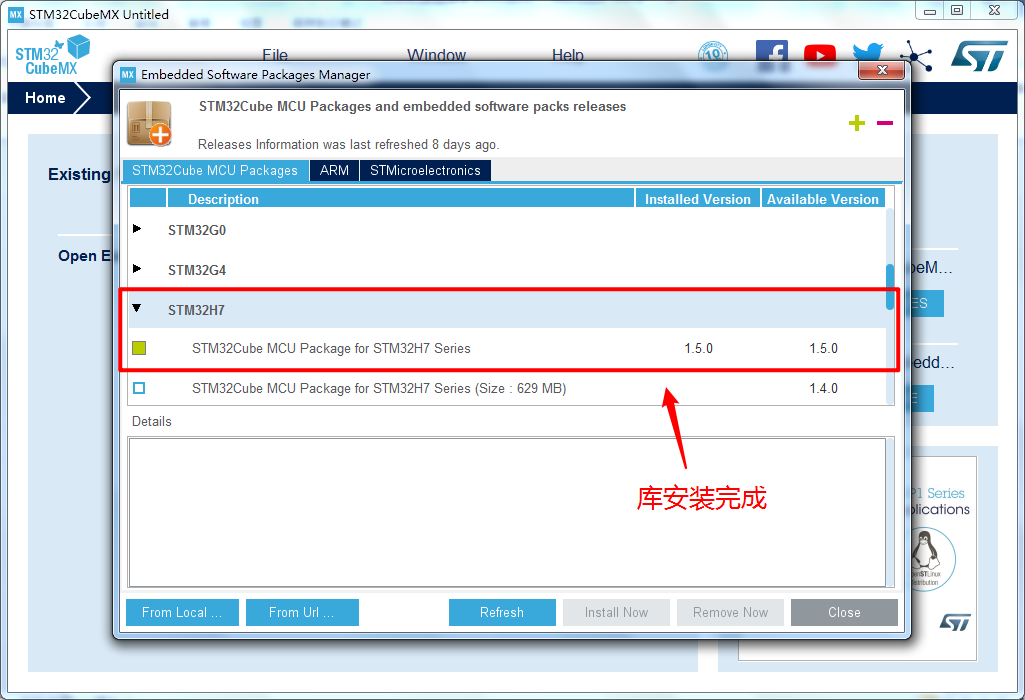
Task: Open the YouTube icon link
Action: (x=819, y=56)
